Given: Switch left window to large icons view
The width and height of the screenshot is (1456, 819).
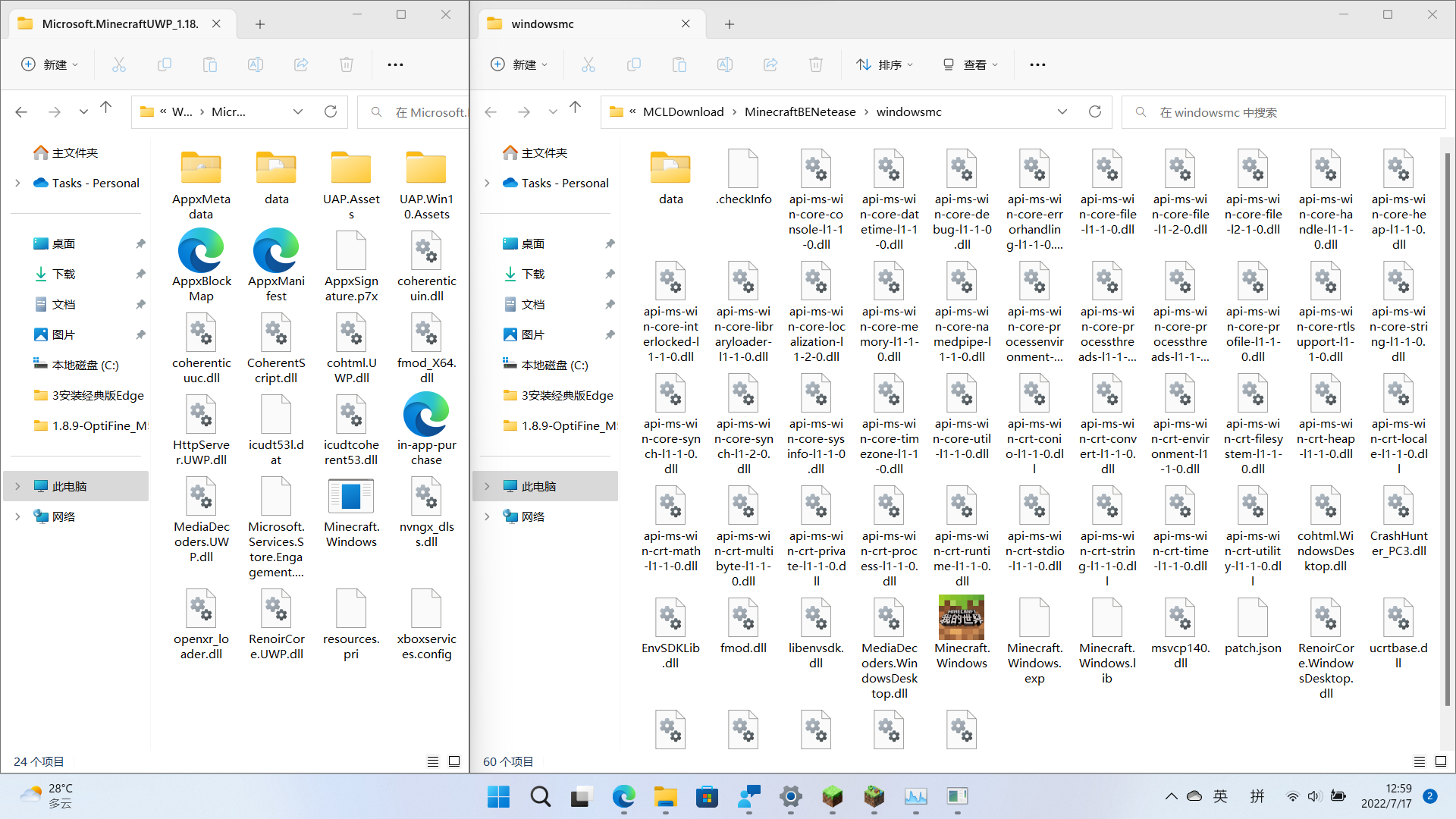Looking at the screenshot, I should [454, 761].
